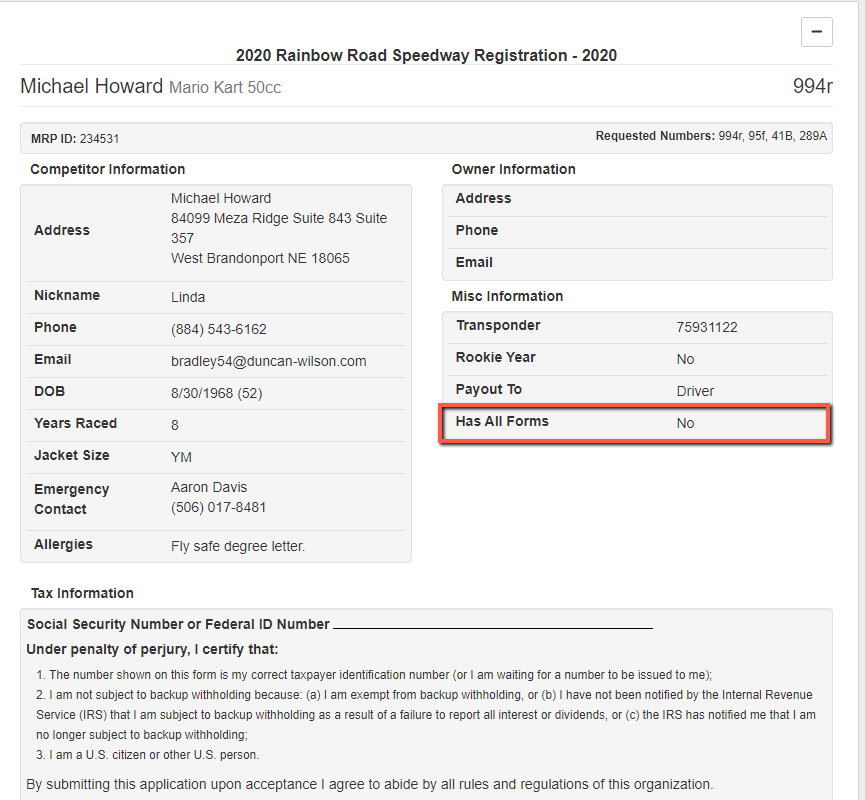
Task: Click the Jacket Size value YM
Action: pyautogui.click(x=181, y=457)
